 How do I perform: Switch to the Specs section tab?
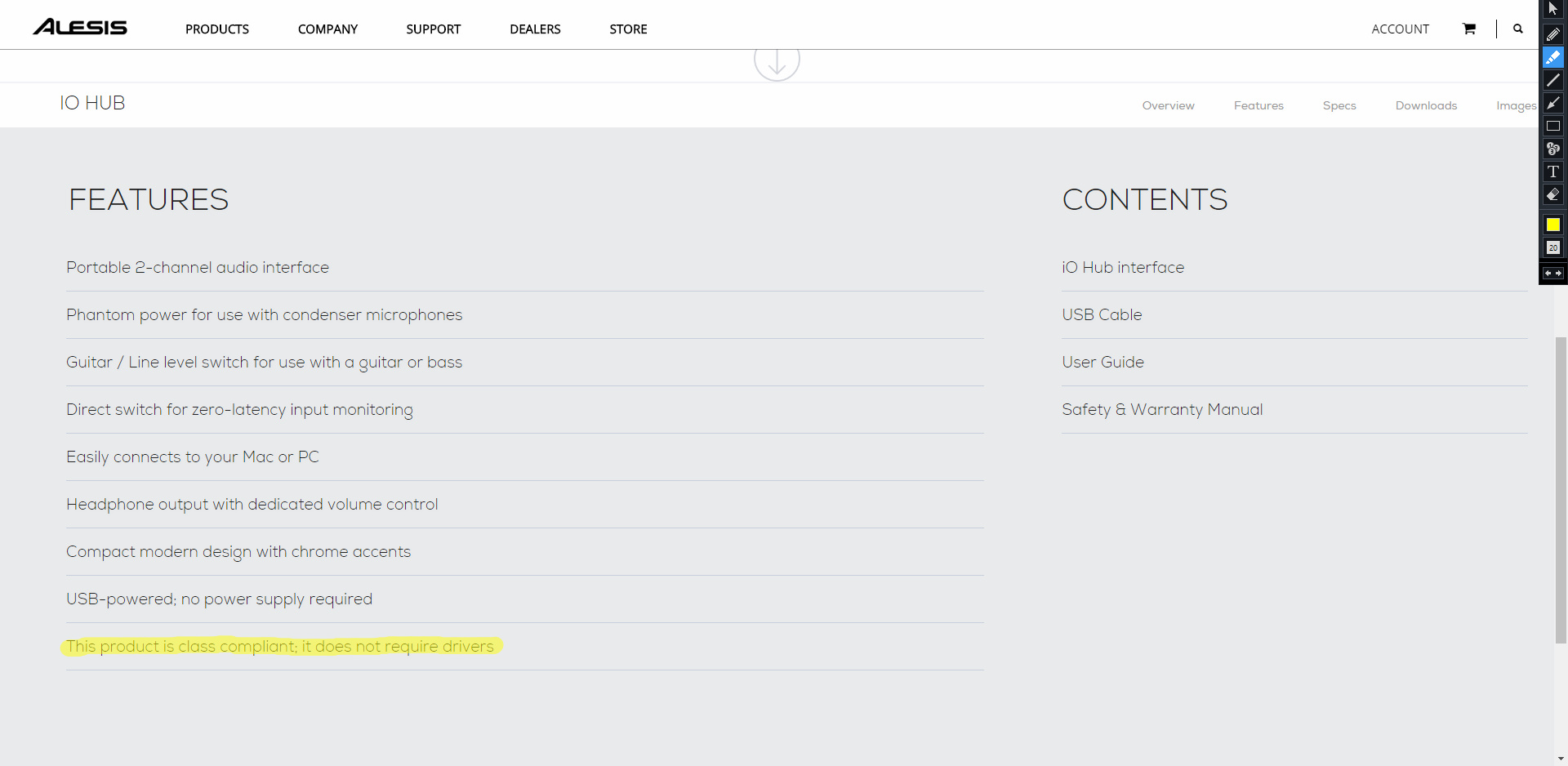tap(1339, 105)
